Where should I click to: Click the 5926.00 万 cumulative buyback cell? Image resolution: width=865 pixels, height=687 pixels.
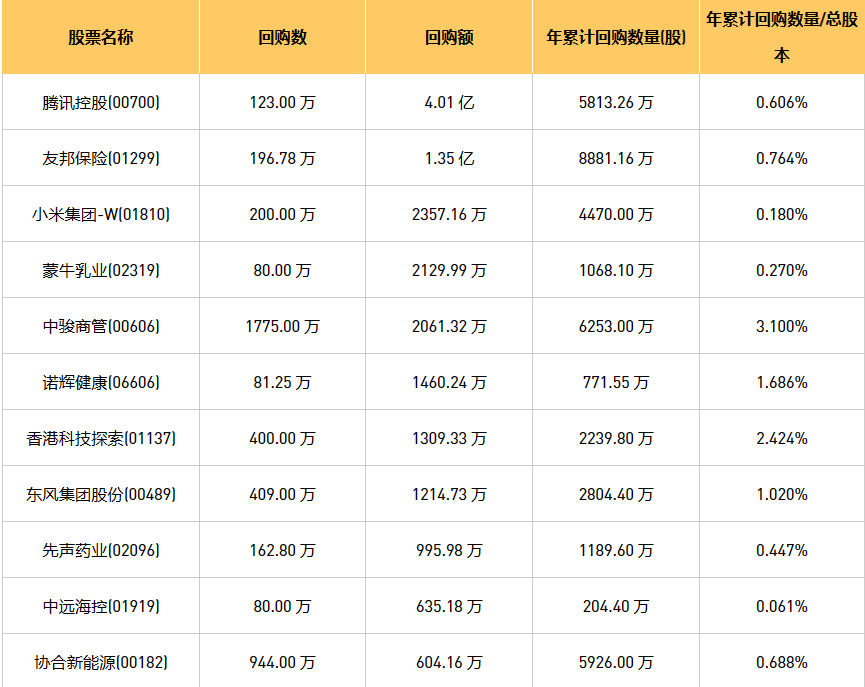point(616,662)
